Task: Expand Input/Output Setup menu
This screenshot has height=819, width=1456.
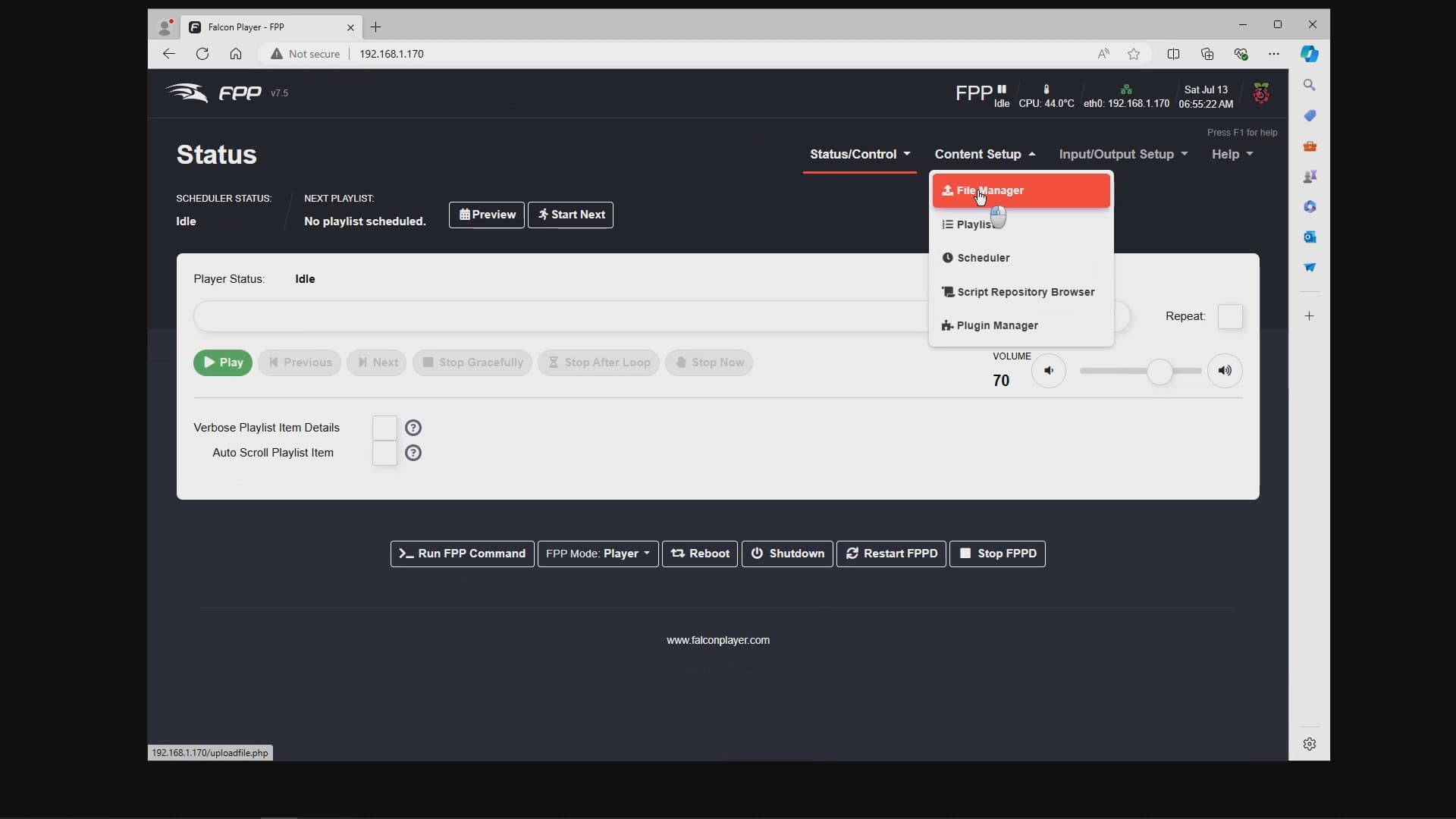Action: pyautogui.click(x=1123, y=154)
